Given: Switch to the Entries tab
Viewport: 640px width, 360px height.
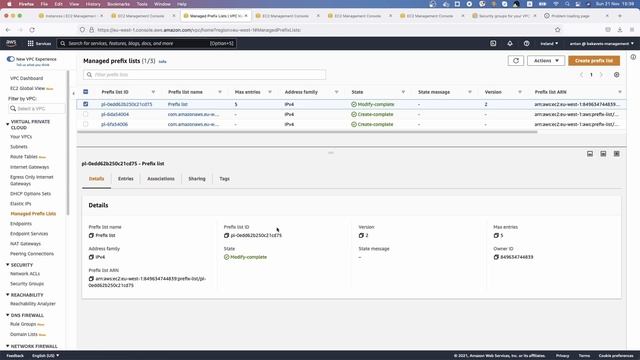Looking at the screenshot, I should [126, 179].
